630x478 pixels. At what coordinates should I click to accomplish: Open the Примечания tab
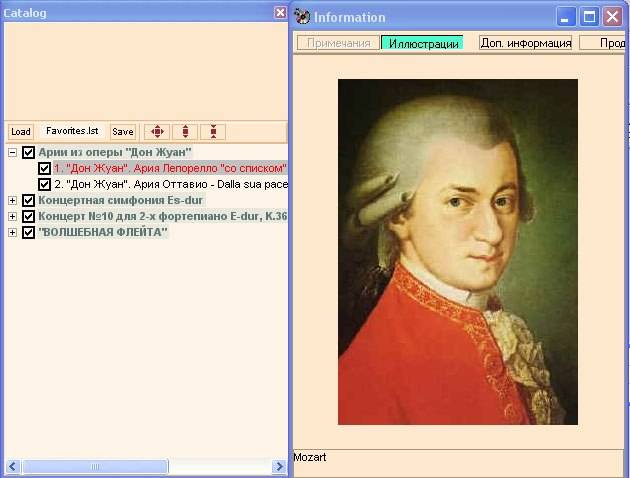(x=338, y=43)
